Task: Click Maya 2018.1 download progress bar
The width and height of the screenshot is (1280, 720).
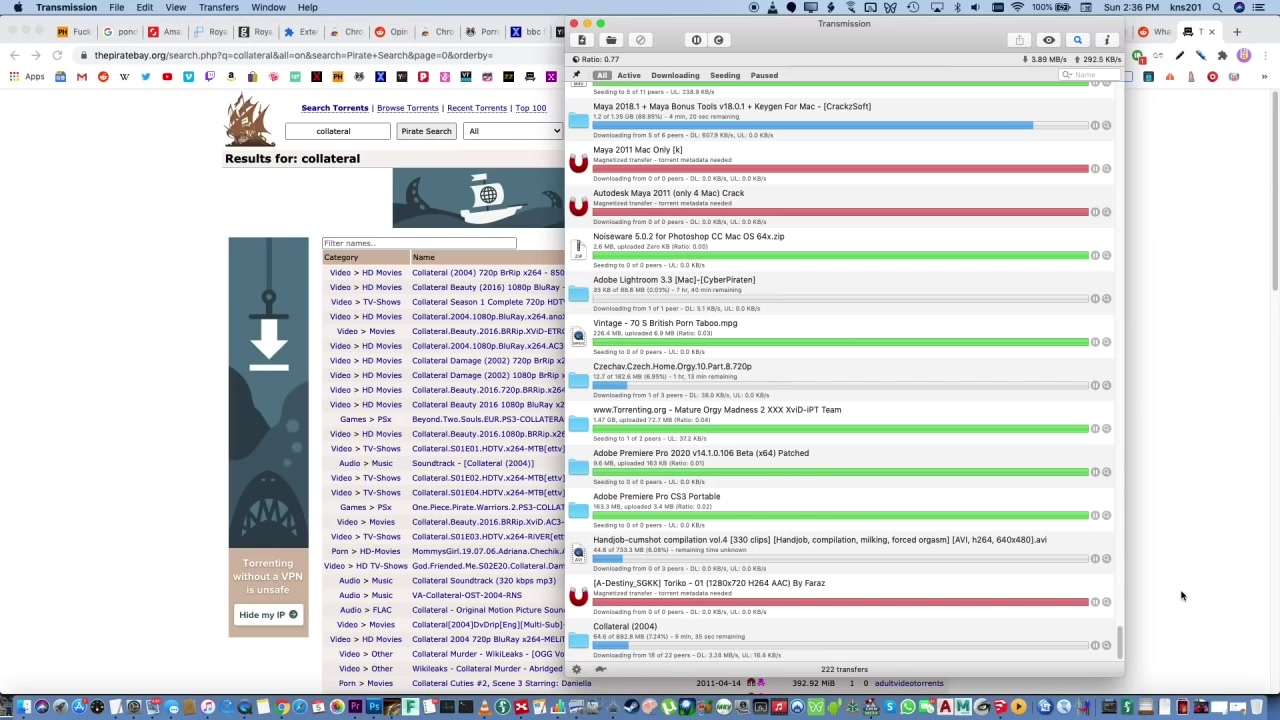Action: point(840,125)
